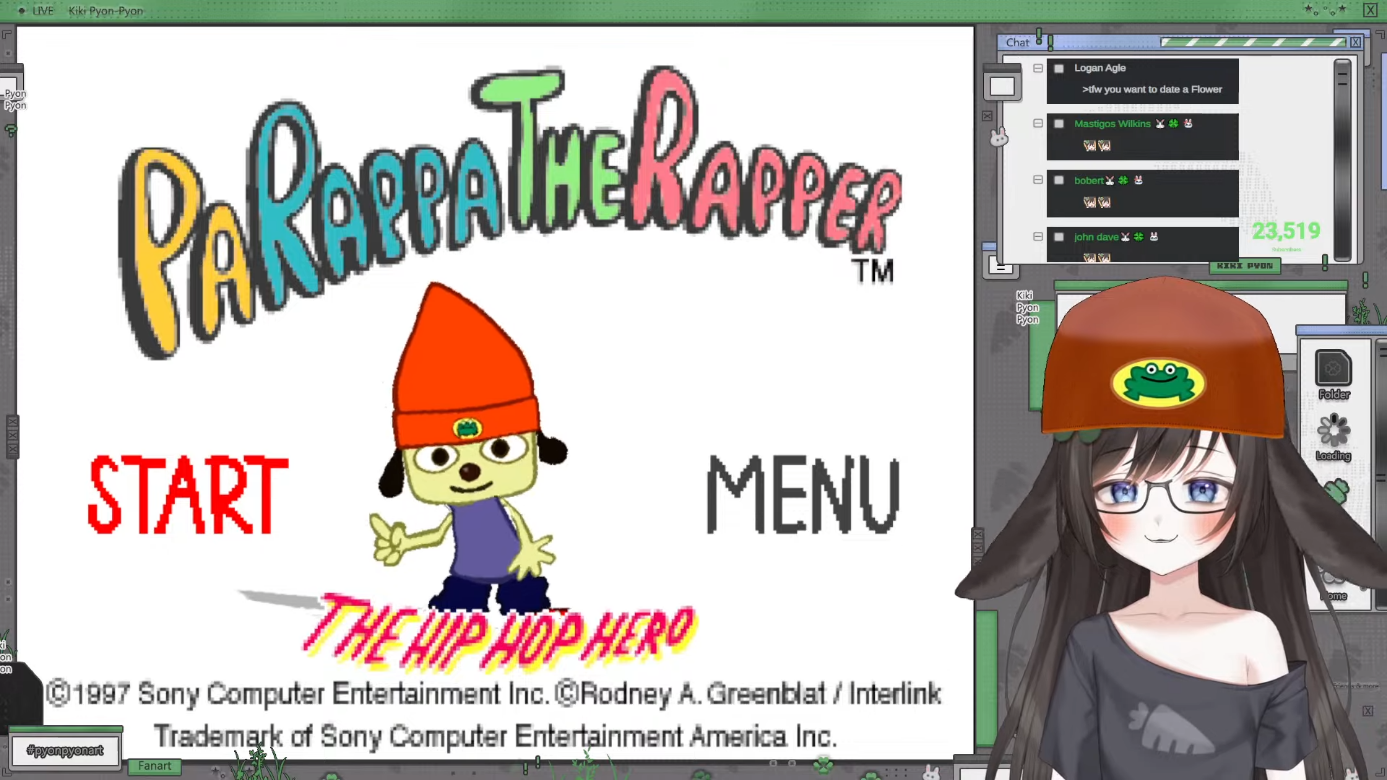Click bobert's clover badge icon

[x=1124, y=180]
